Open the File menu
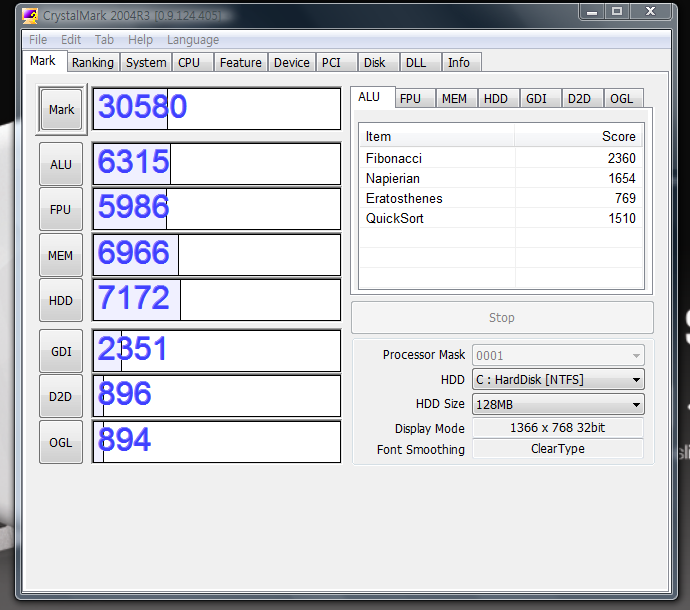 point(38,40)
